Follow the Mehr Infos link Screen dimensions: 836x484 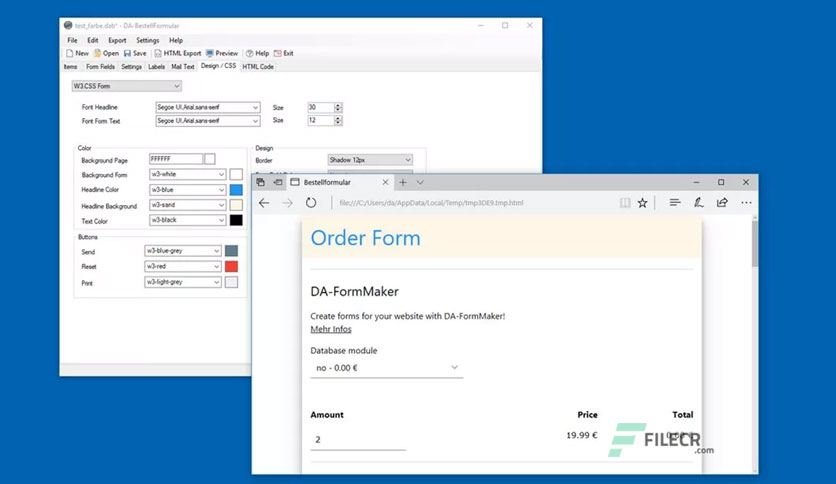[x=331, y=329]
